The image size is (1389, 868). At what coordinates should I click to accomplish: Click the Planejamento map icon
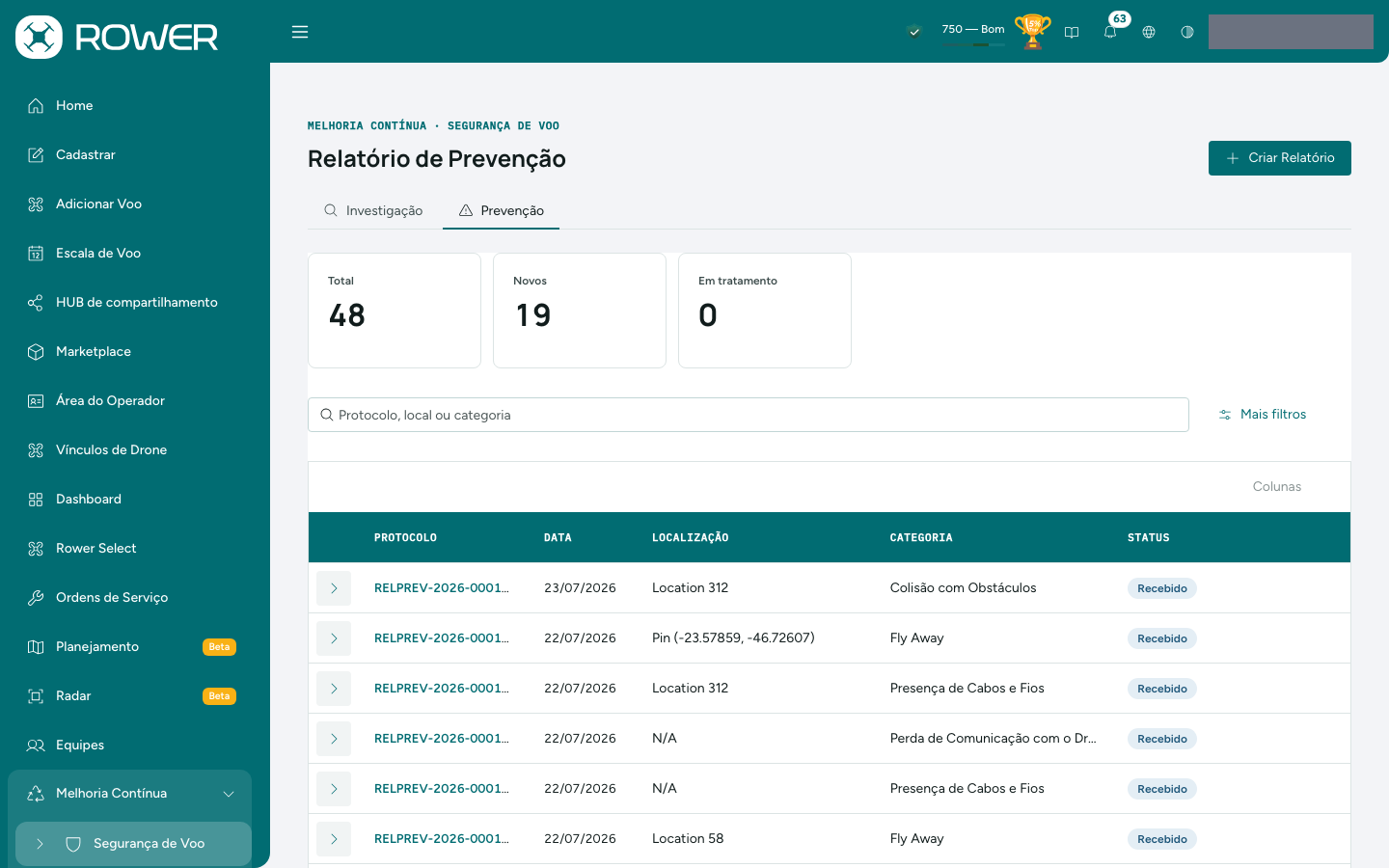36,647
